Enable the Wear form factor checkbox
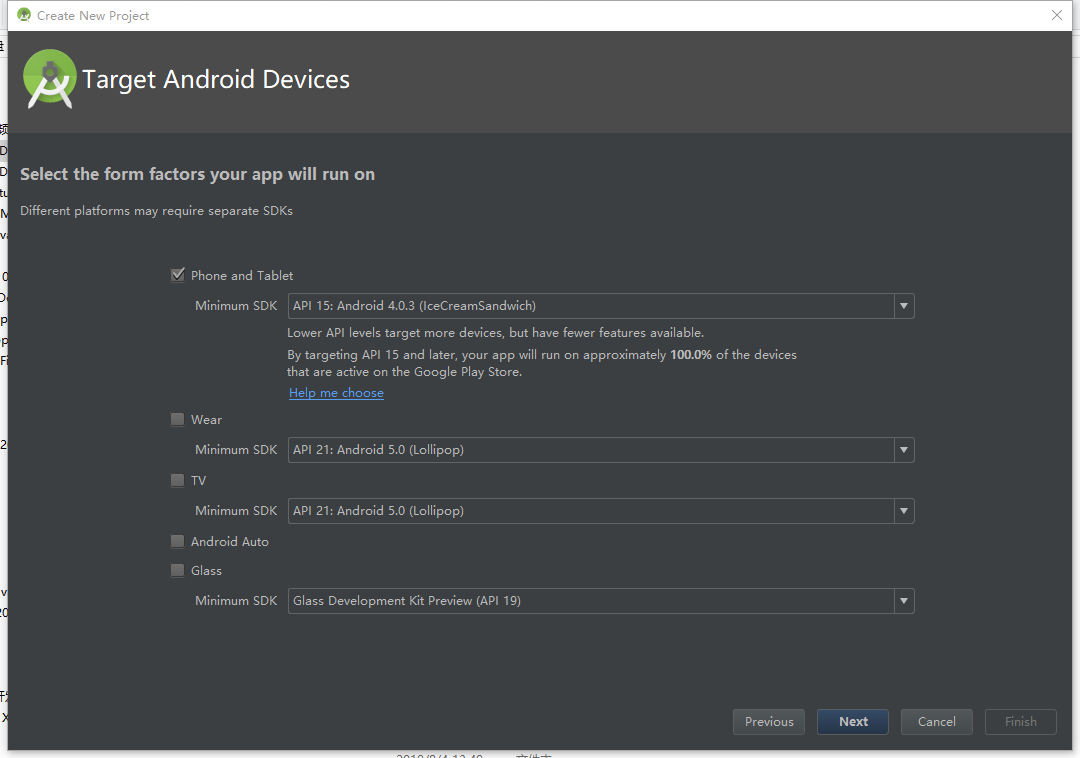The width and height of the screenshot is (1080, 758). 178,419
